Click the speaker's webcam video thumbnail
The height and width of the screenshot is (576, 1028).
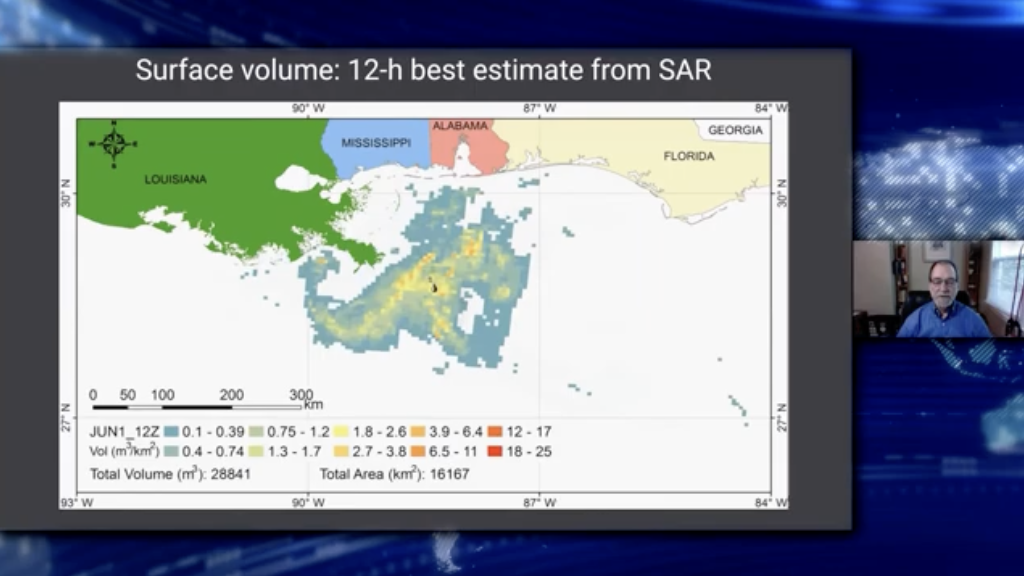(937, 289)
